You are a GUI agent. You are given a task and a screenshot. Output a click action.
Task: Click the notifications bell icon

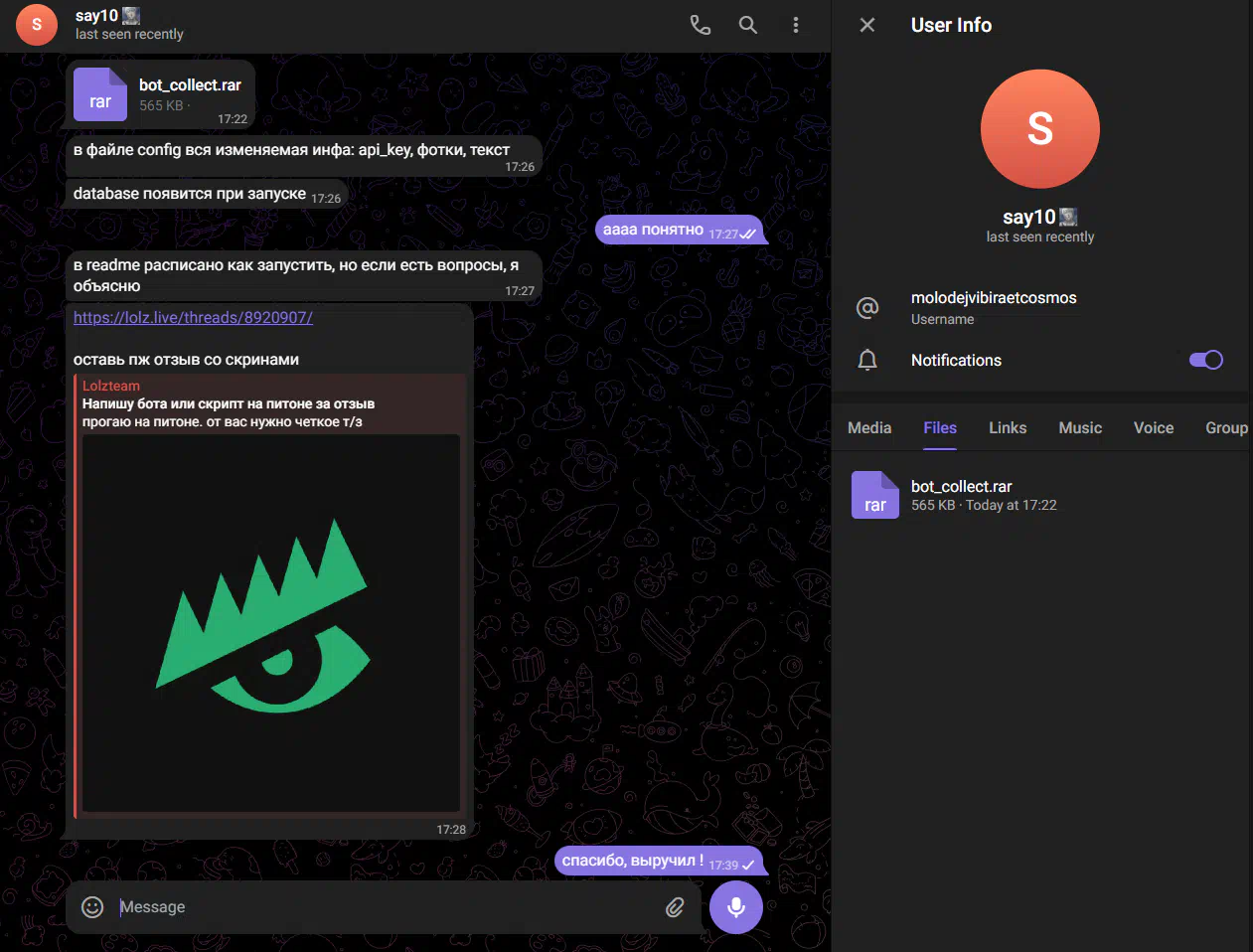[867, 360]
